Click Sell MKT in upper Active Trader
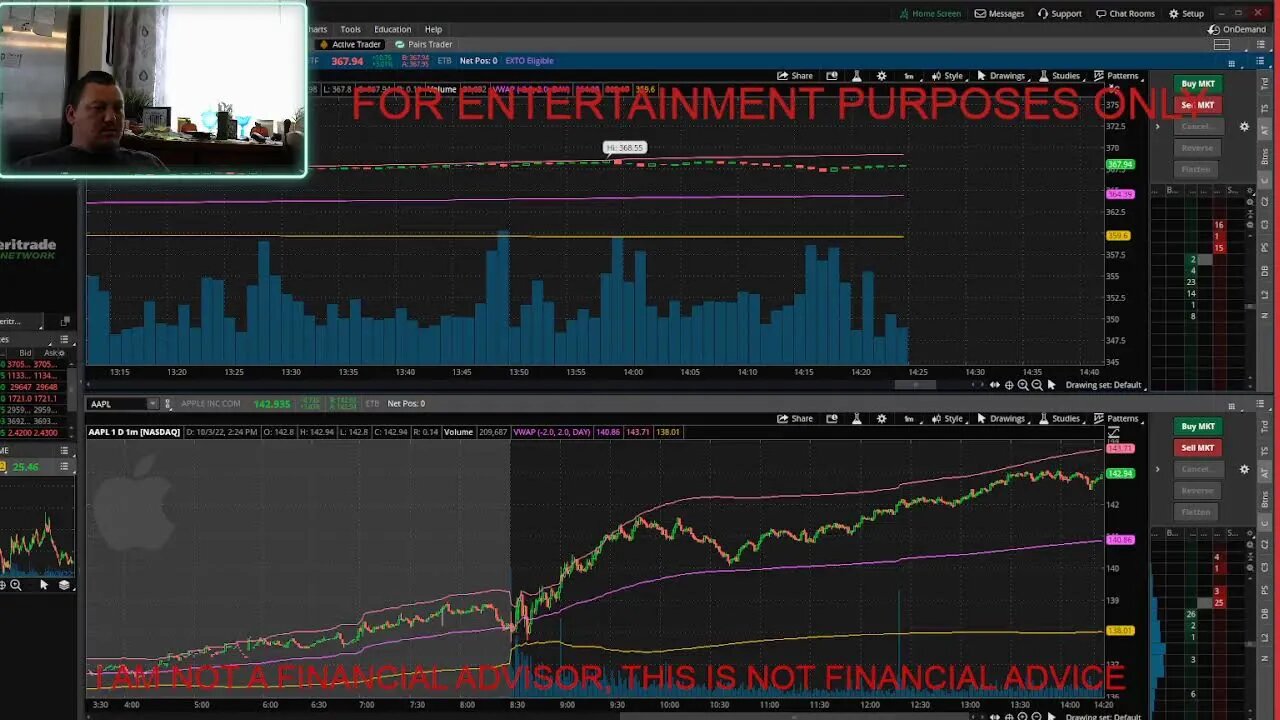 click(1197, 105)
